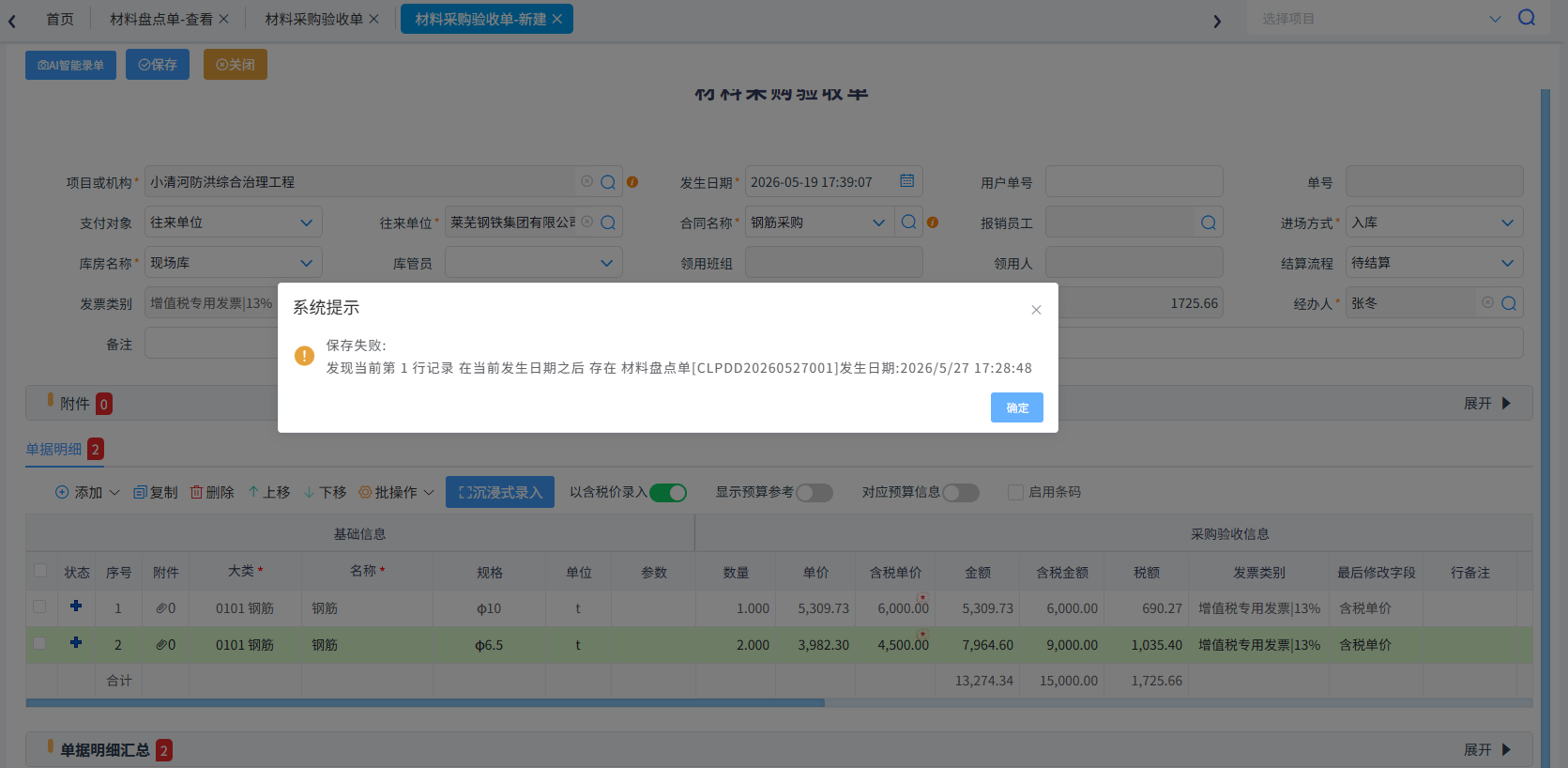Click the 经办人 search icon
1568x768 pixels.
[x=1509, y=303]
